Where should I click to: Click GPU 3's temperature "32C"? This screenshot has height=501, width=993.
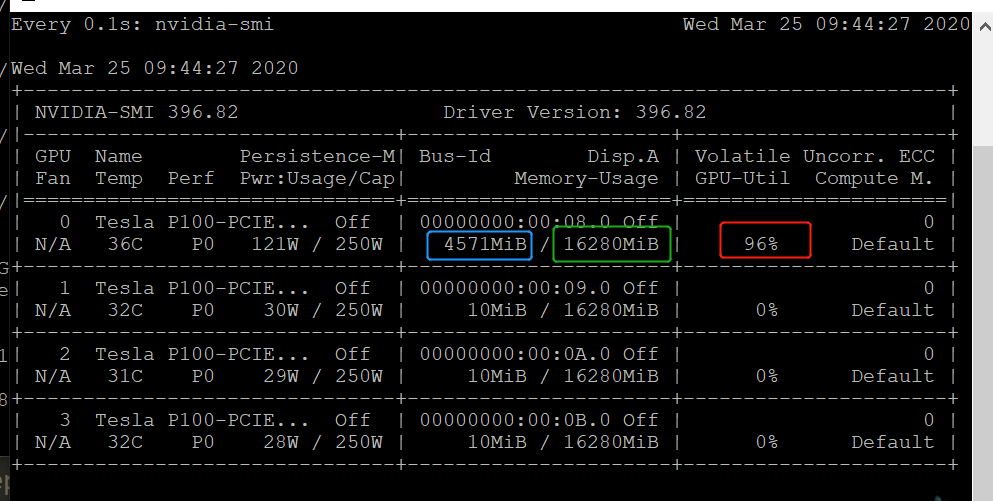pos(125,442)
